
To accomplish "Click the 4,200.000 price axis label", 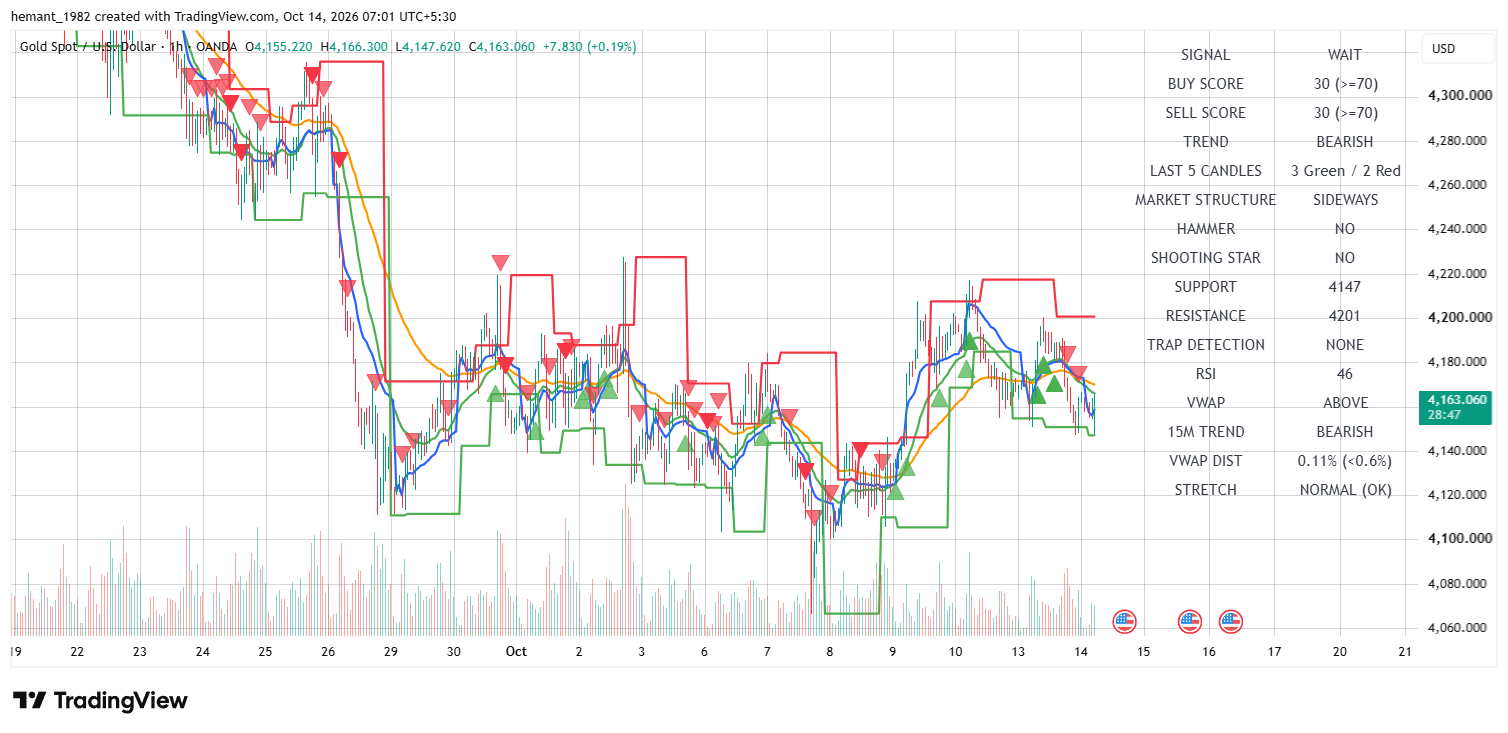I will 1460,318.
